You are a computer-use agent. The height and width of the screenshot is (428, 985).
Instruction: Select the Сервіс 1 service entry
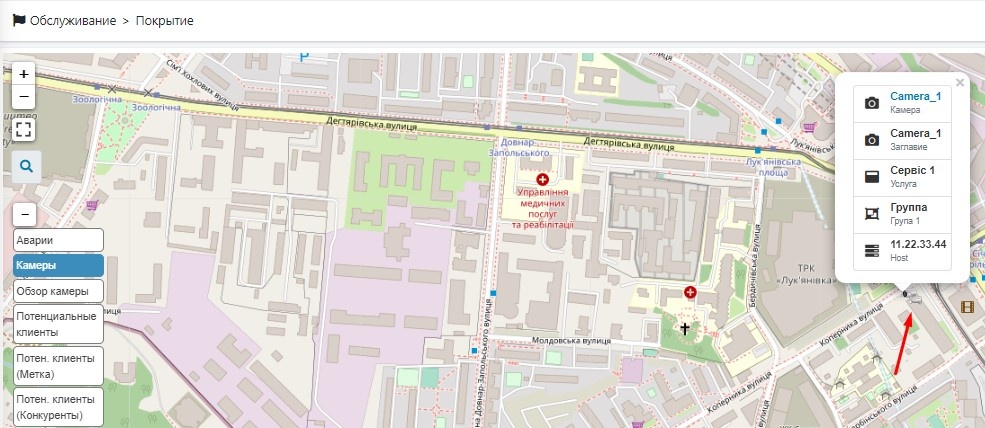pyautogui.click(x=902, y=177)
